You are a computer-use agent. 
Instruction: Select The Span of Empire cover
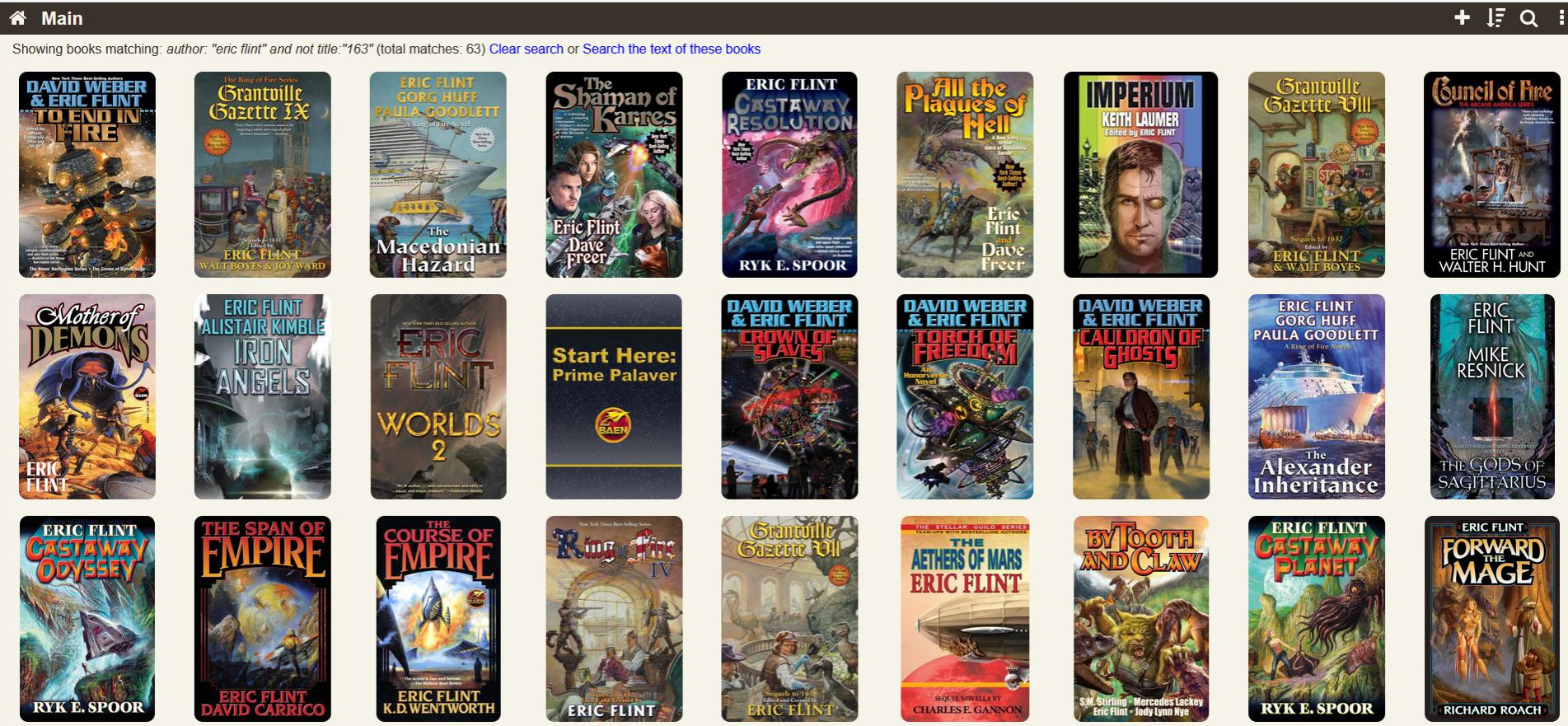click(263, 619)
